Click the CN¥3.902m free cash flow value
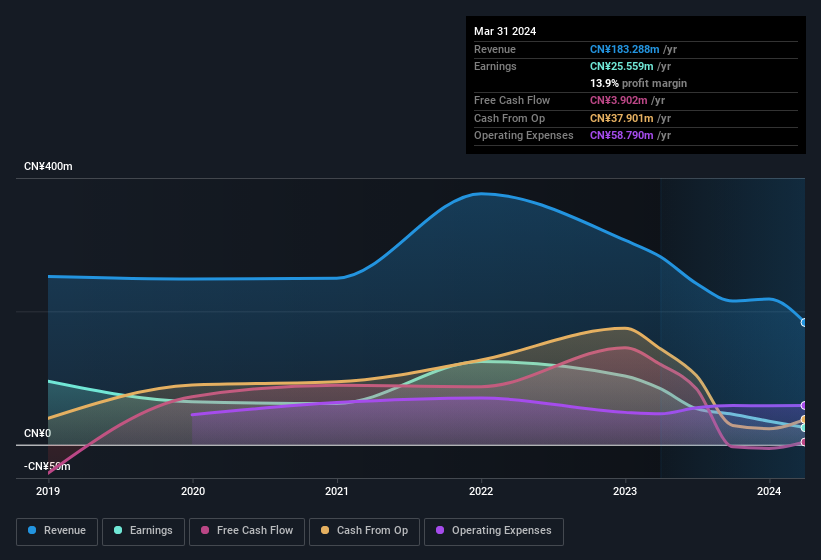 (618, 100)
